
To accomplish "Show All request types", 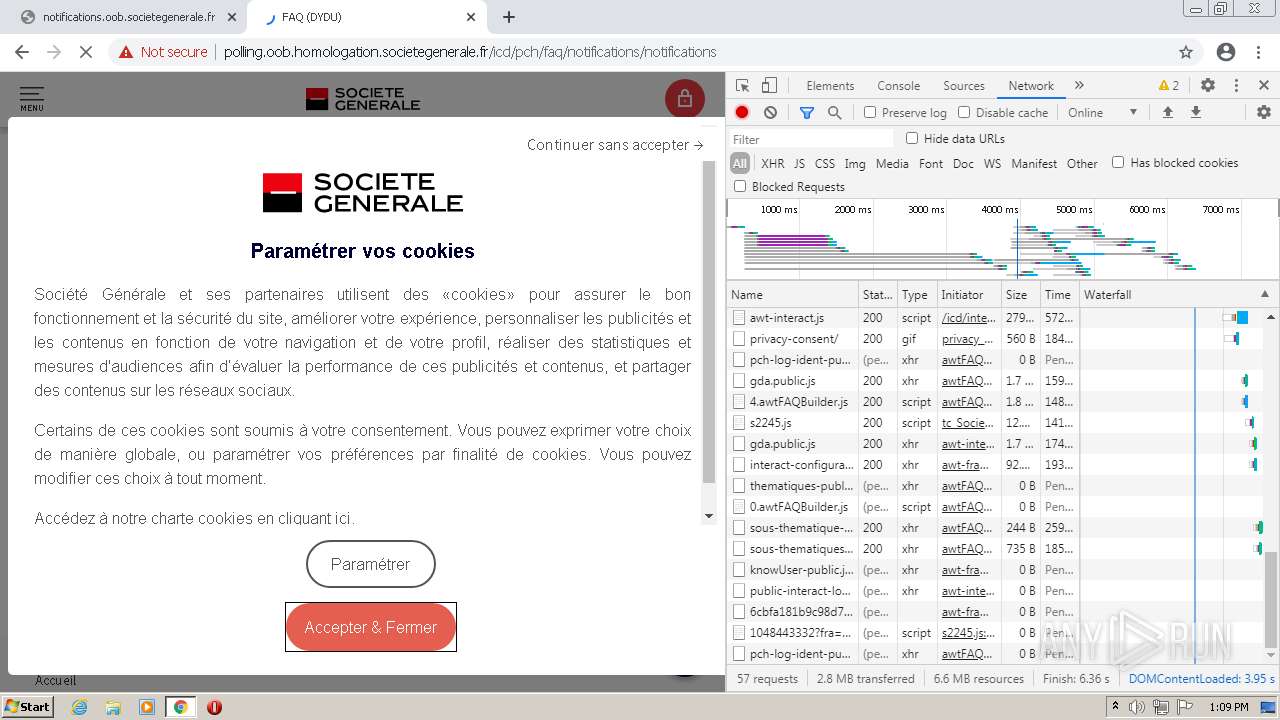I will tap(740, 164).
